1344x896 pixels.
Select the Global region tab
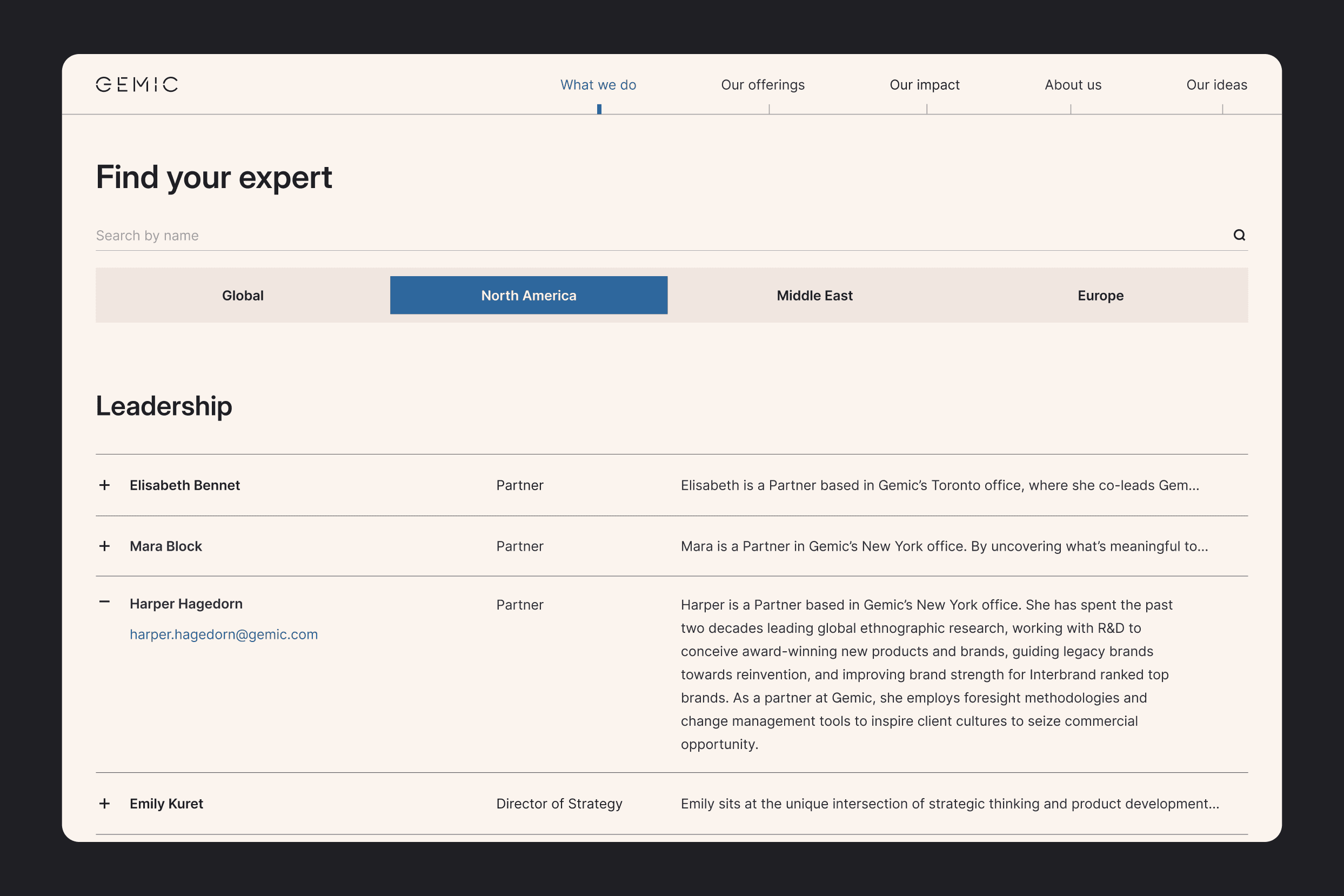pyautogui.click(x=243, y=296)
